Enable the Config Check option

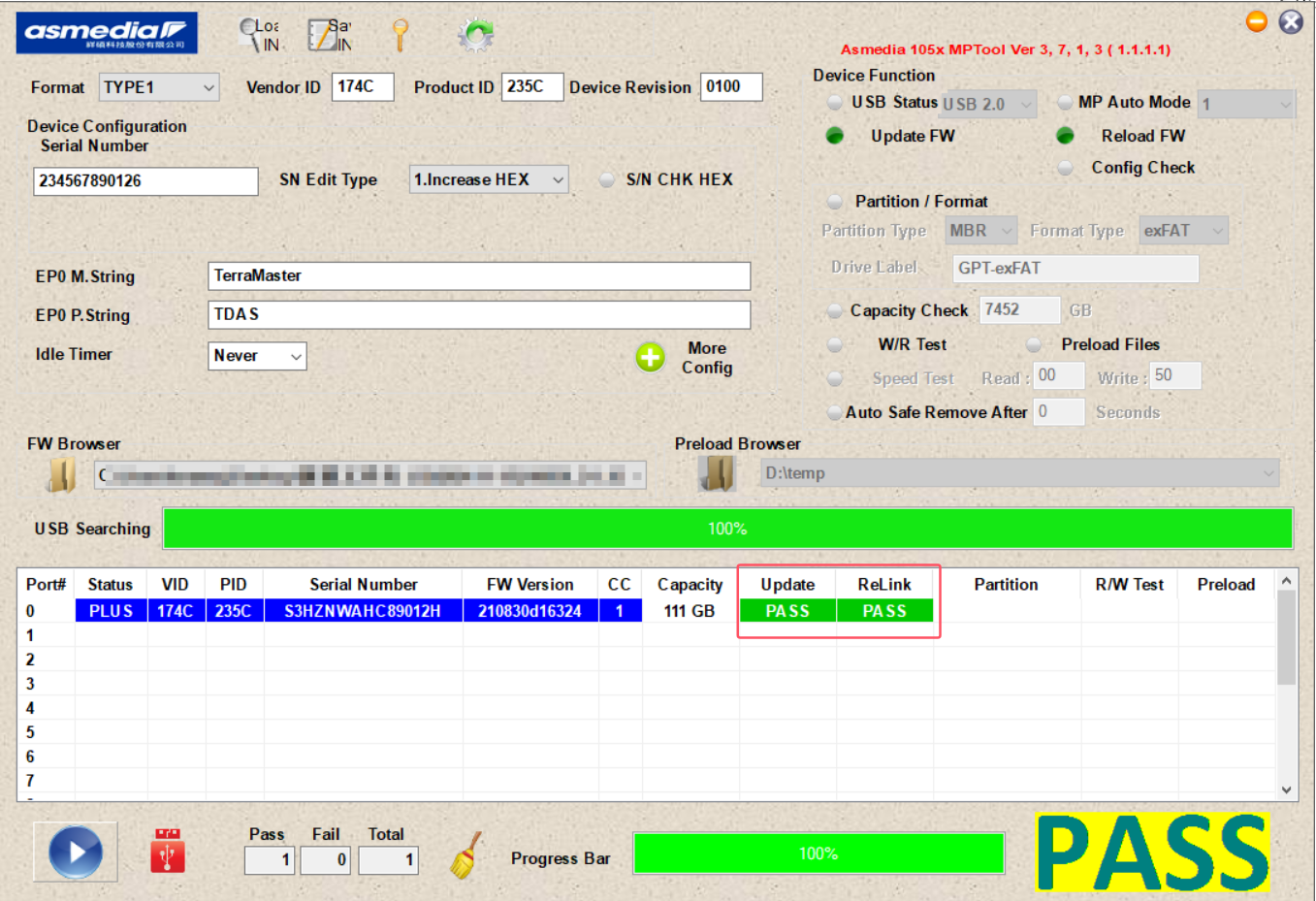(x=1065, y=168)
